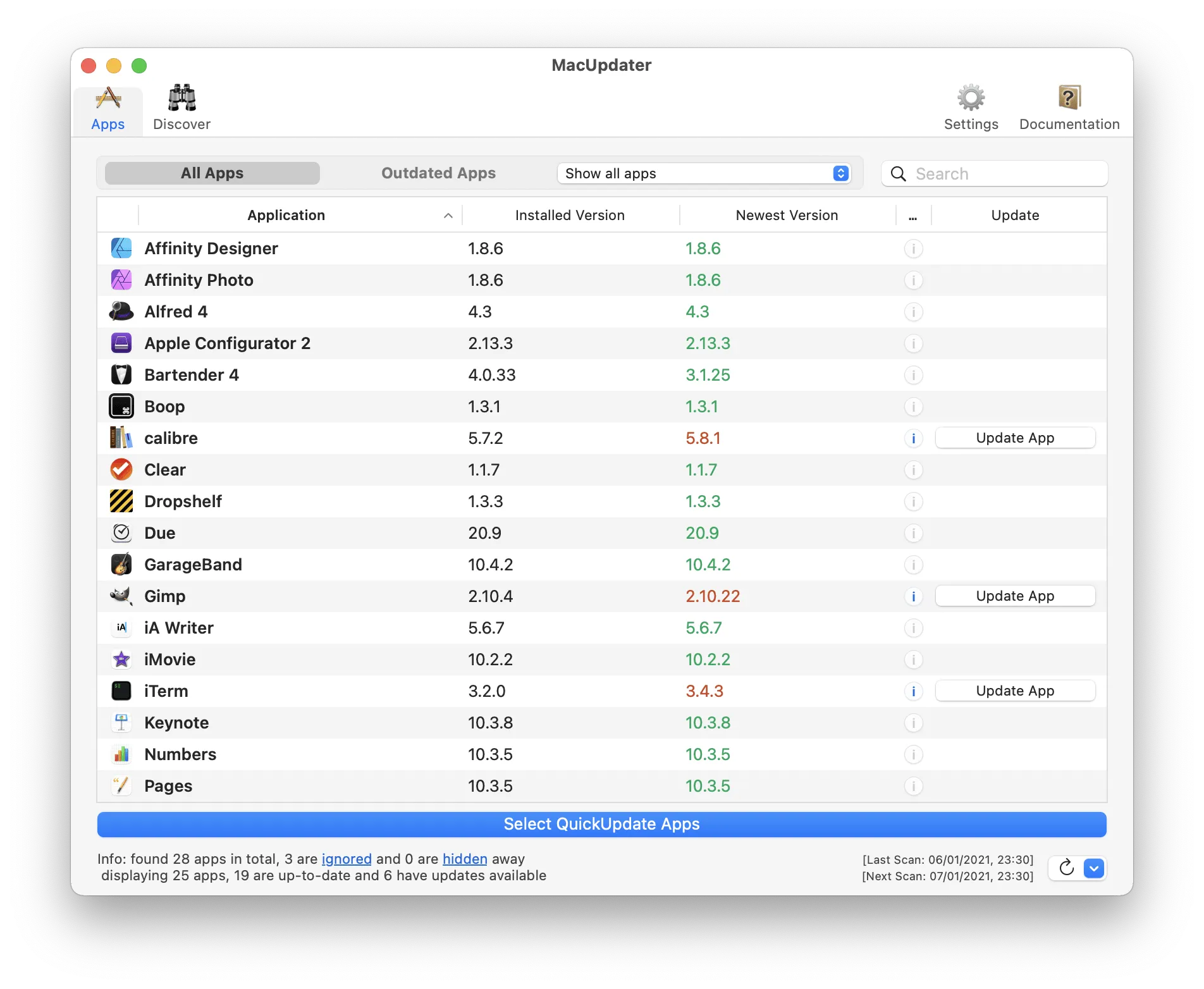Click Select QuickUpdate Apps

point(601,824)
